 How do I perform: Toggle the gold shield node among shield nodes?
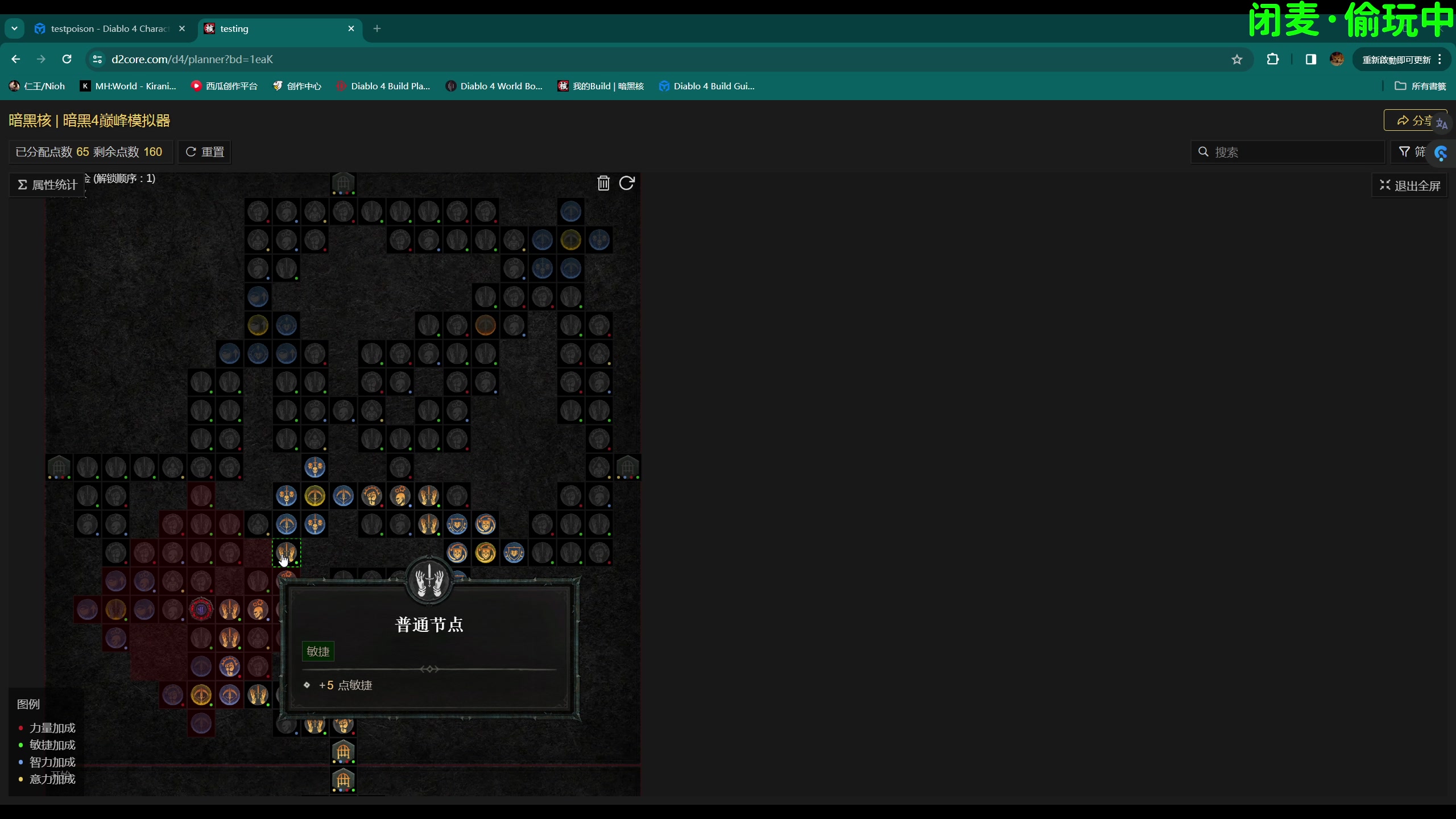pyautogui.click(x=485, y=553)
